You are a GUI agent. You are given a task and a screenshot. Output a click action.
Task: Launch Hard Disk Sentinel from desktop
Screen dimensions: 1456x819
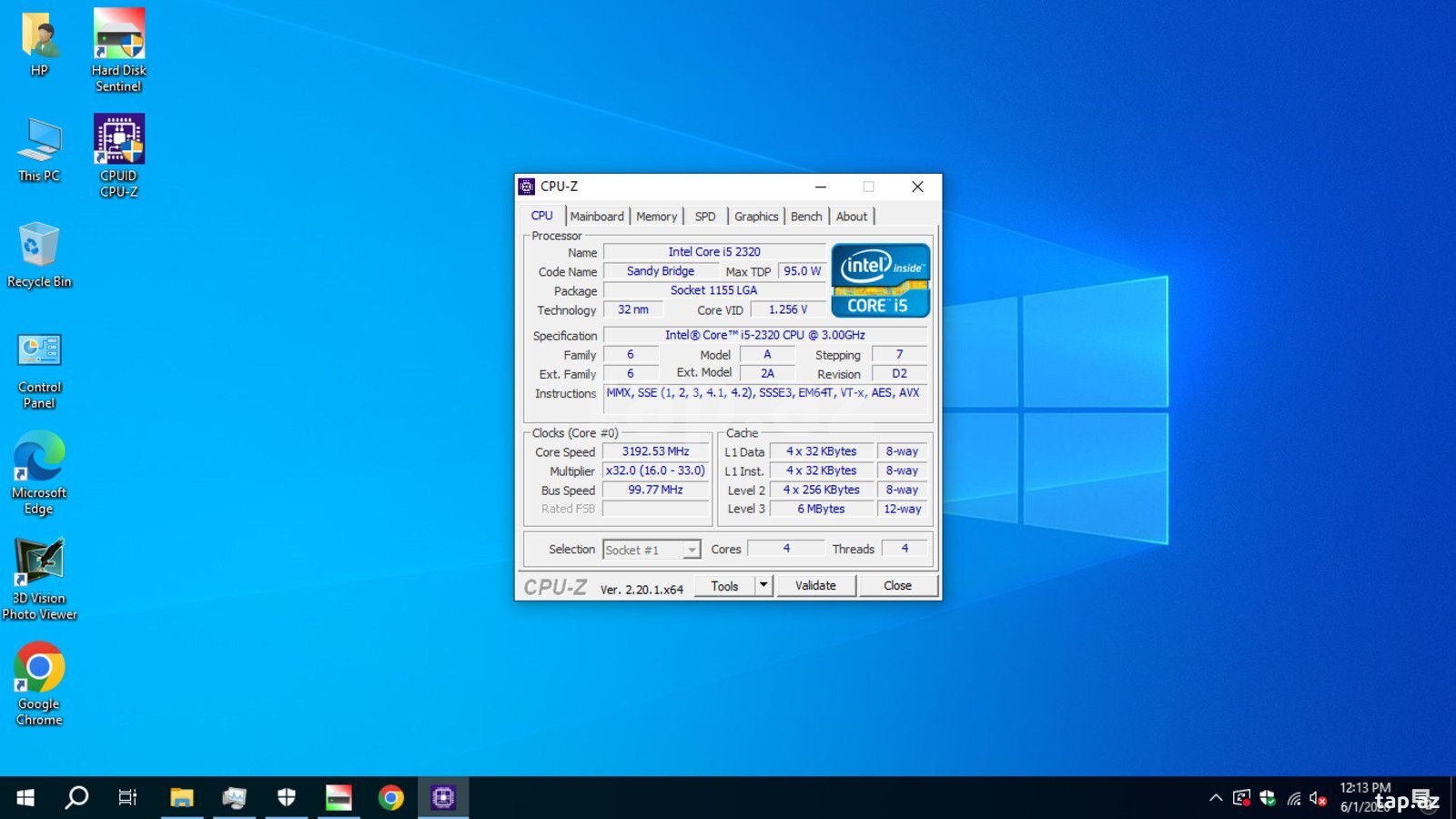click(x=119, y=50)
